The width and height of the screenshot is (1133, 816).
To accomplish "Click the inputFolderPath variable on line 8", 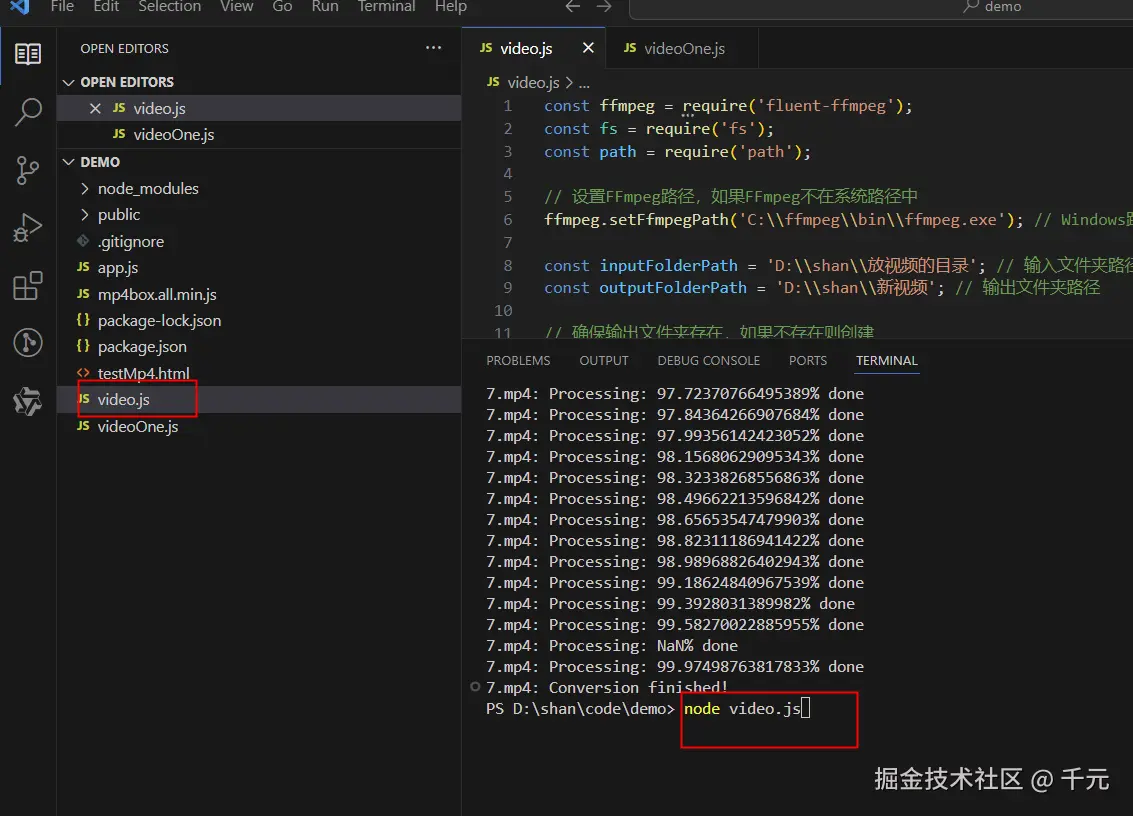I will (668, 266).
